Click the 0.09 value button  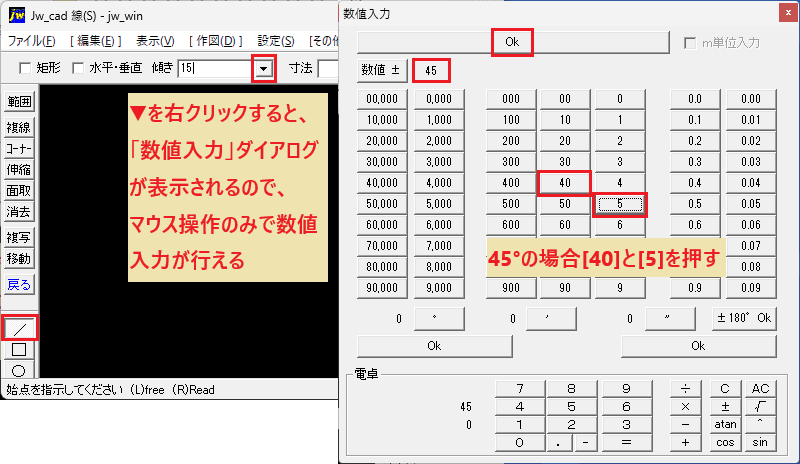(x=751, y=288)
